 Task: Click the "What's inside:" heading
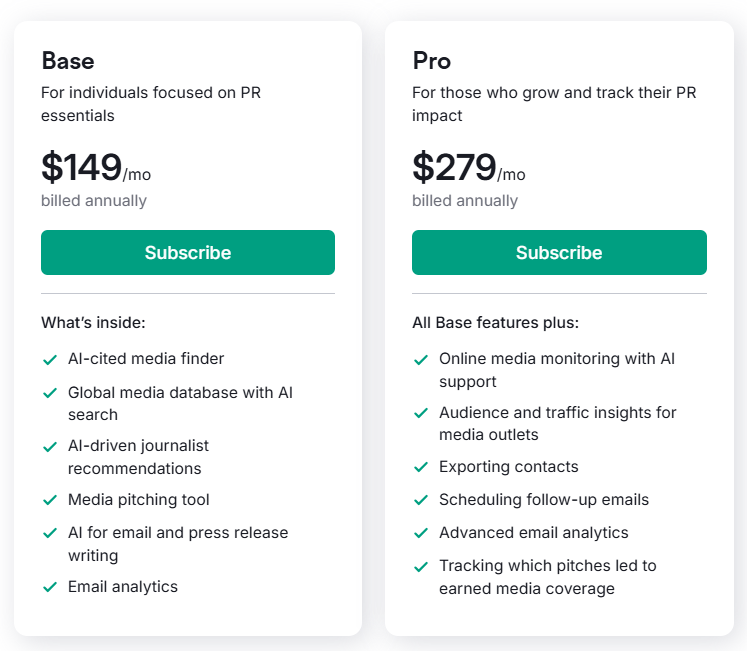pyautogui.click(x=93, y=323)
